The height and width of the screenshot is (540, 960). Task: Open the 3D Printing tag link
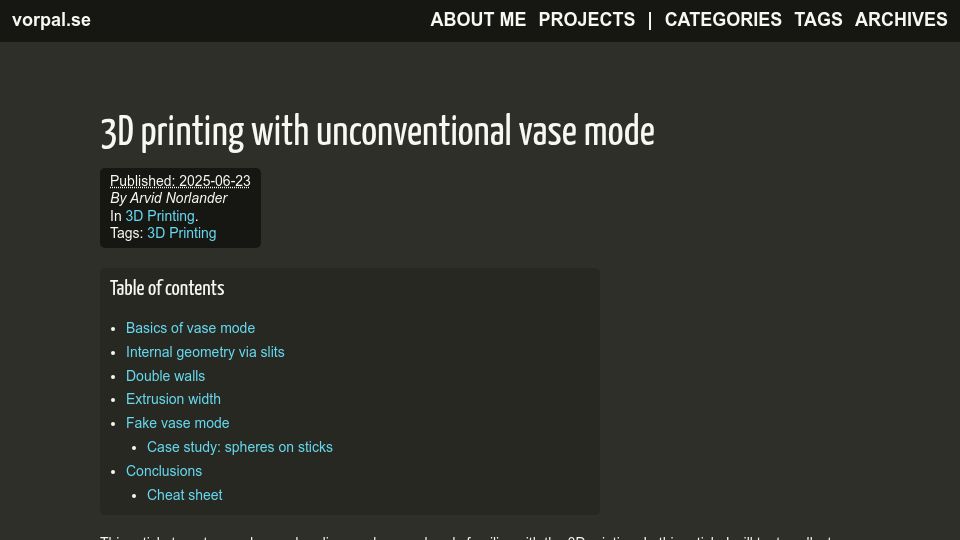coord(182,233)
